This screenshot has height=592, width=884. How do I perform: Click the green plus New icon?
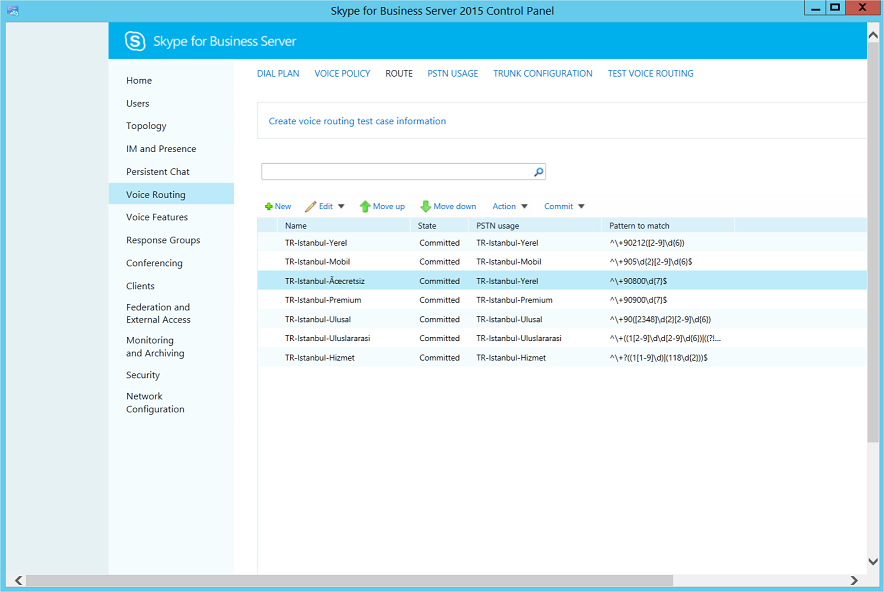coord(269,207)
